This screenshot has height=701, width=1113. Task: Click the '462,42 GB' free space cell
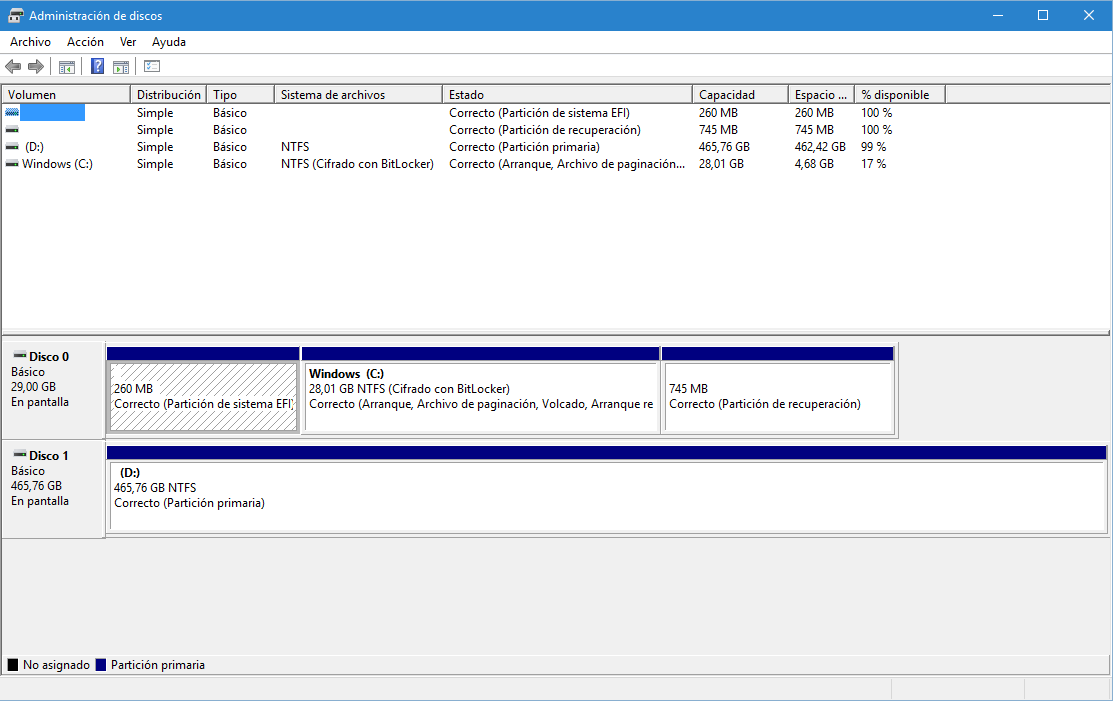(x=820, y=147)
